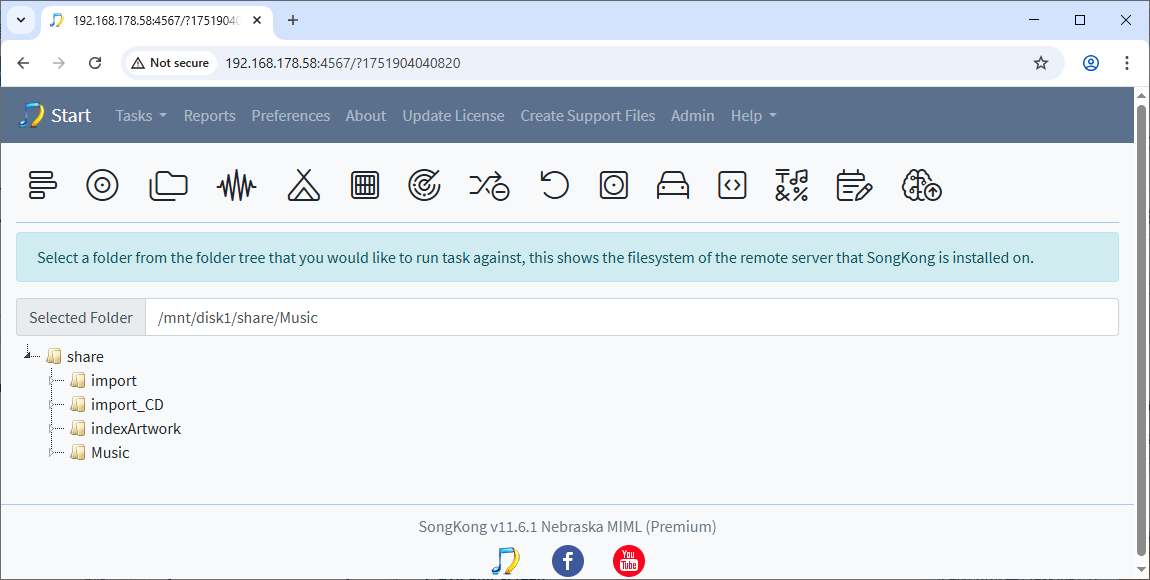Click the browser address bar URL
Screen dimensions: 1150x580
[343, 63]
